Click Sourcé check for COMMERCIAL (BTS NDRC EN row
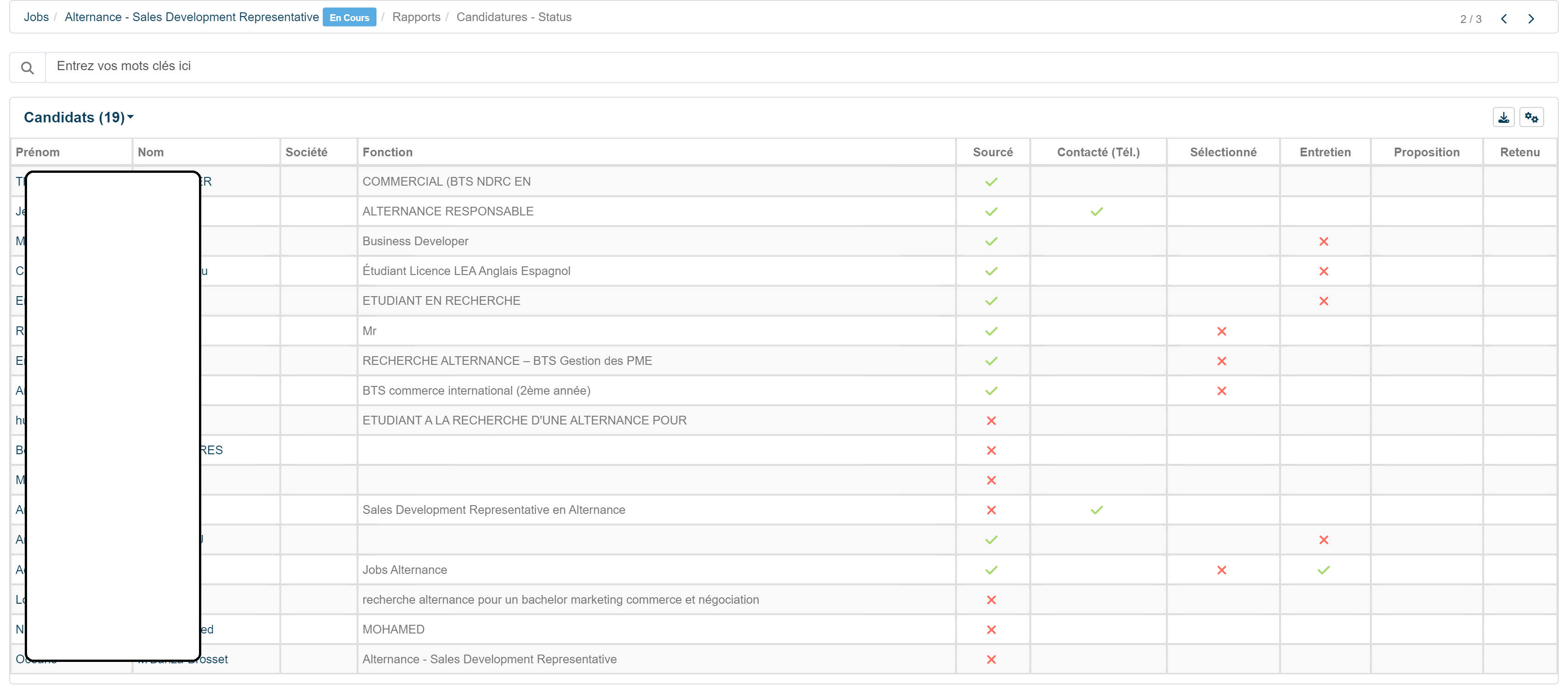 click(992, 182)
